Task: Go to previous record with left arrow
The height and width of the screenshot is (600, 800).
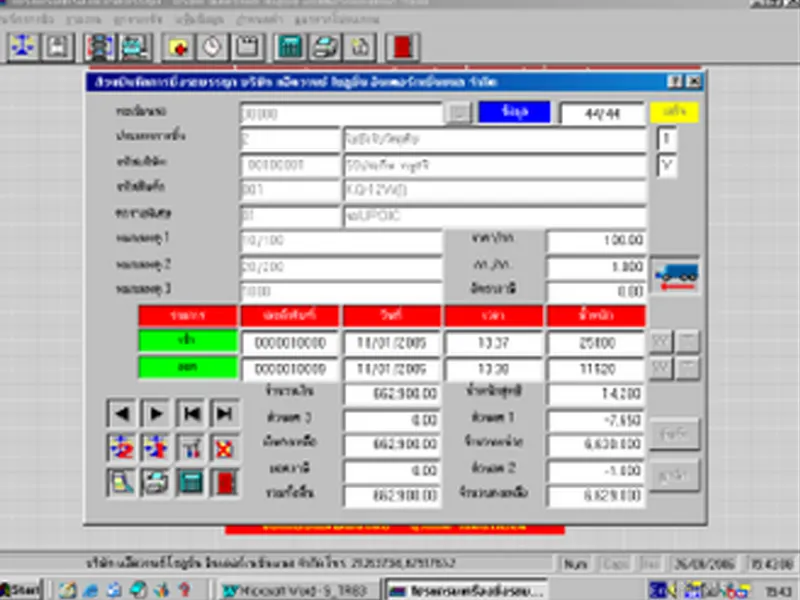Action: tap(121, 413)
